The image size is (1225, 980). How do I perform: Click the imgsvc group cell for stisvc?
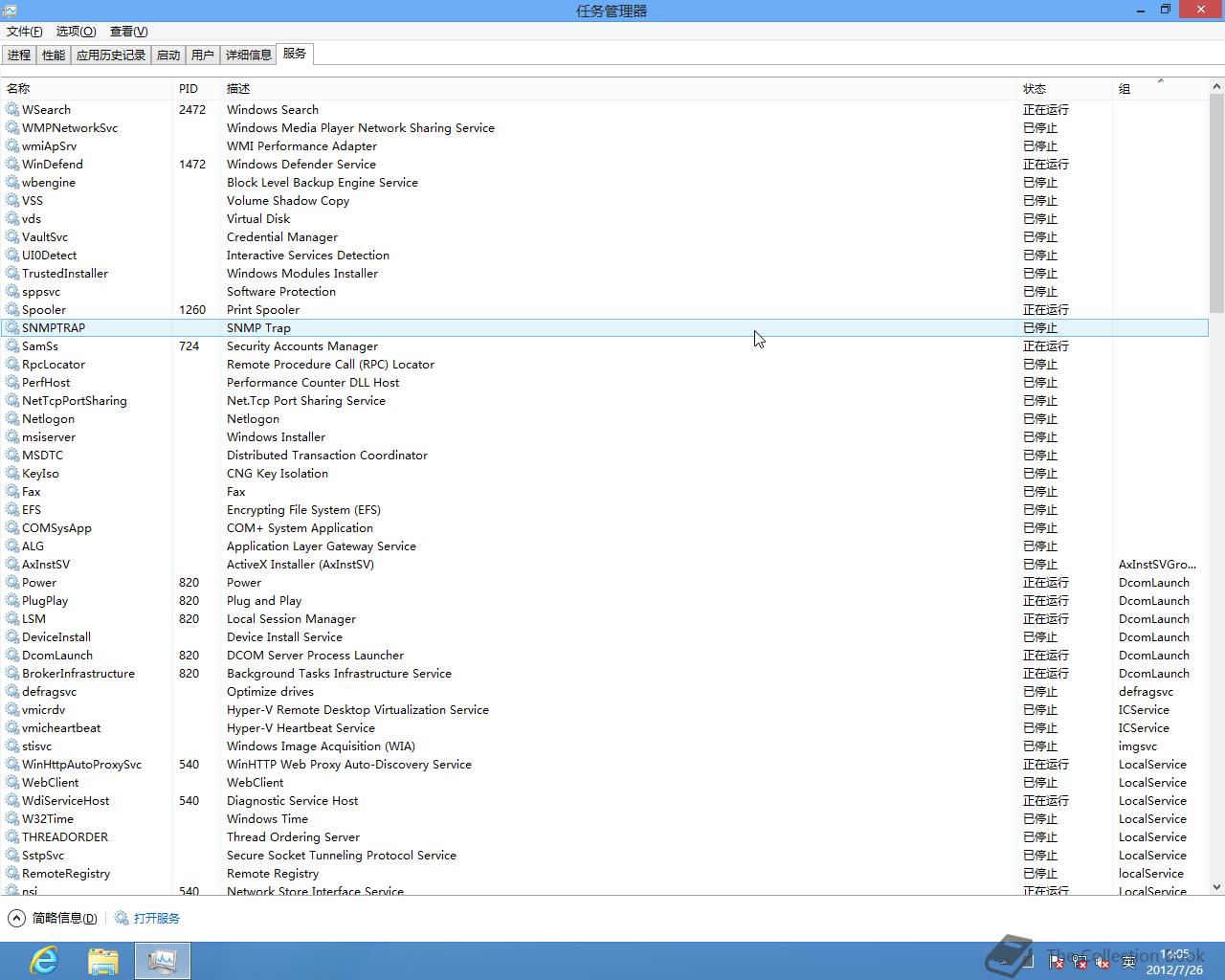(1138, 746)
